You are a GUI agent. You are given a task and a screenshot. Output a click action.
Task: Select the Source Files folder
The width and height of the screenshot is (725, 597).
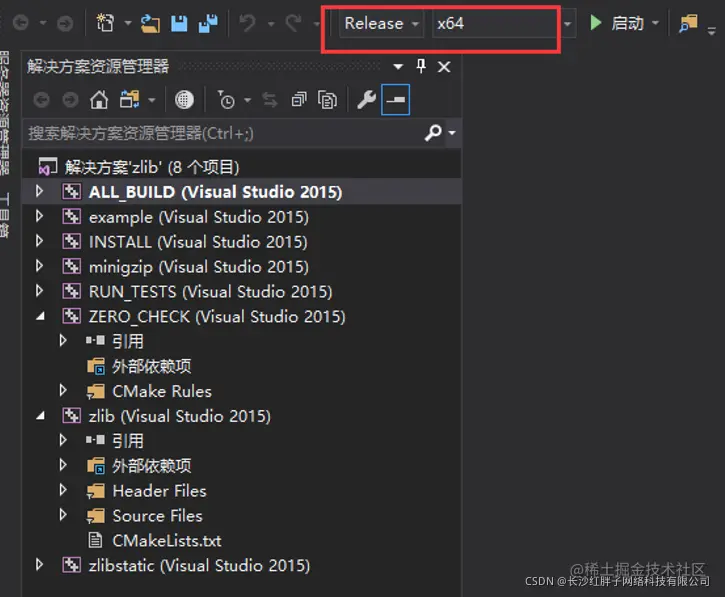tap(157, 516)
